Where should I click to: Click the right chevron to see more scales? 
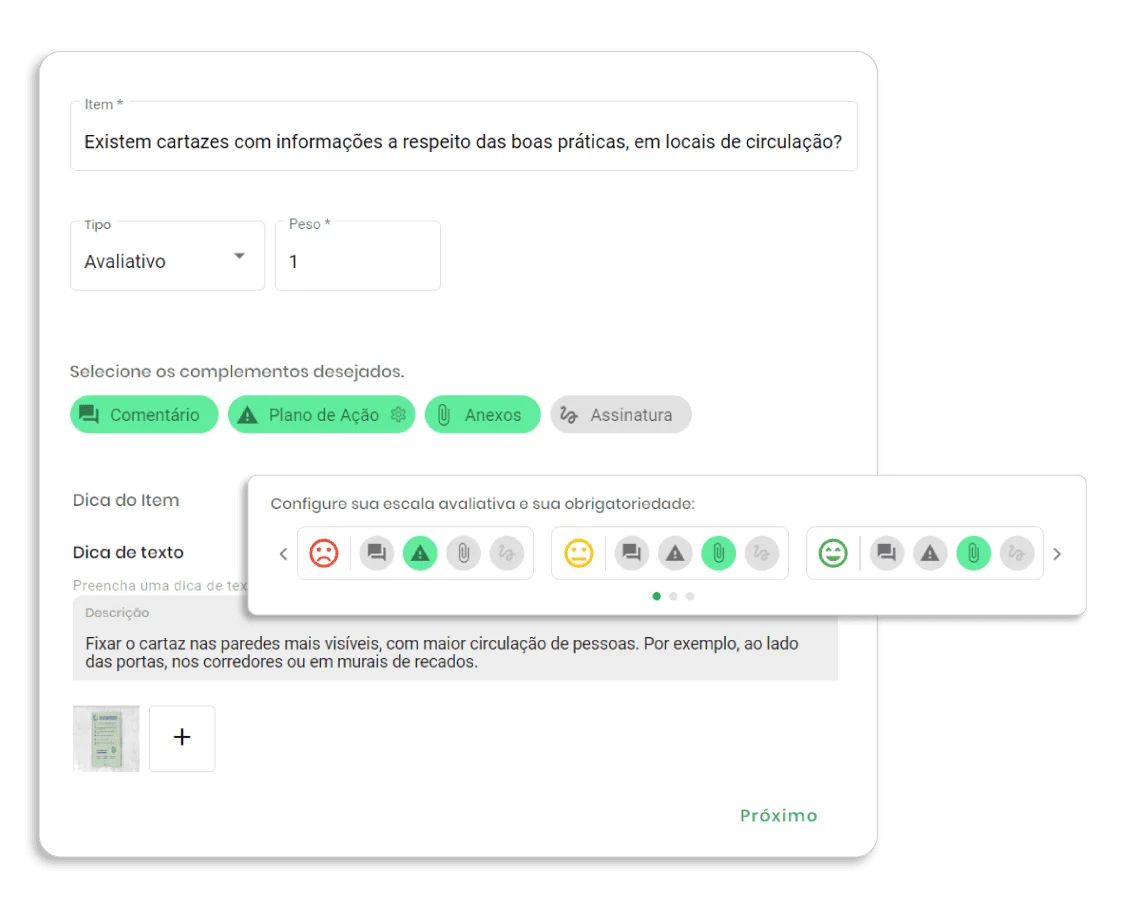tap(1057, 553)
